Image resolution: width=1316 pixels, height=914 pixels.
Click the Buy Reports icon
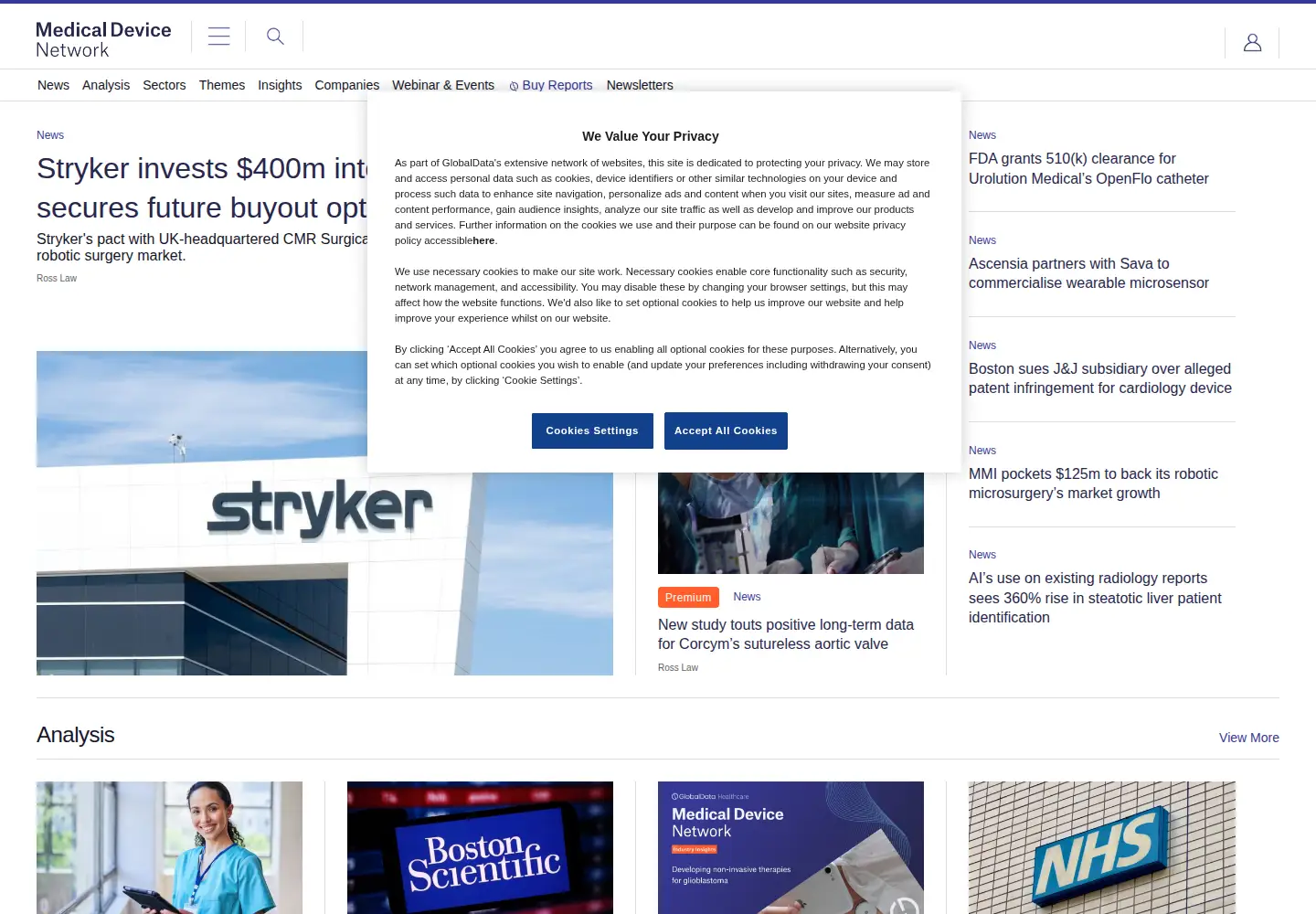[514, 86]
